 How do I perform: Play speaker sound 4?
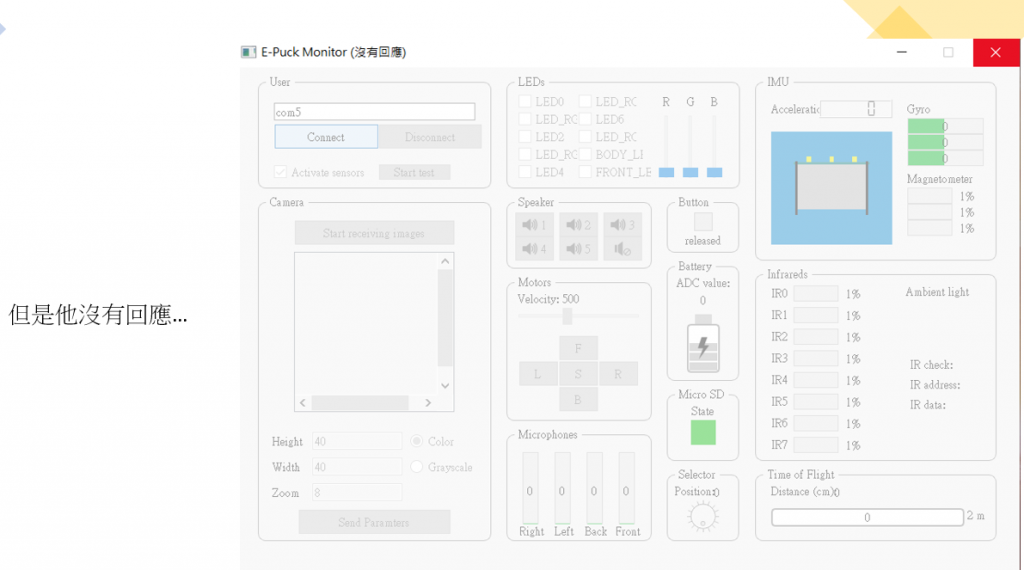534,249
